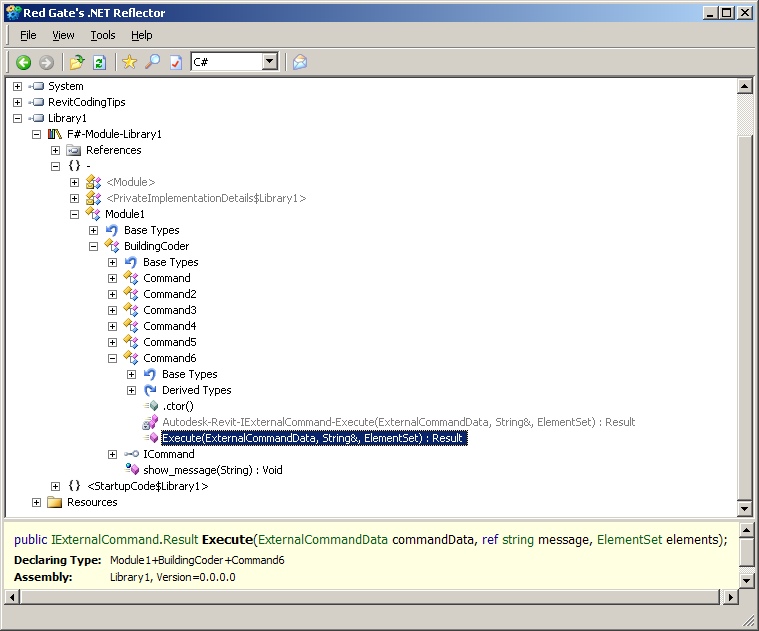Click the envelope feedback icon
Image resolution: width=759 pixels, height=631 pixels.
299,62
